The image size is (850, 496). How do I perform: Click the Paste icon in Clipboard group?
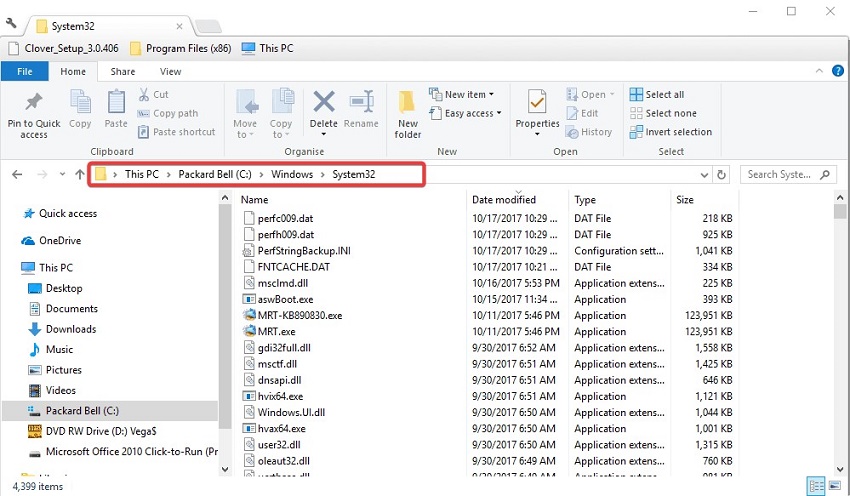[116, 103]
